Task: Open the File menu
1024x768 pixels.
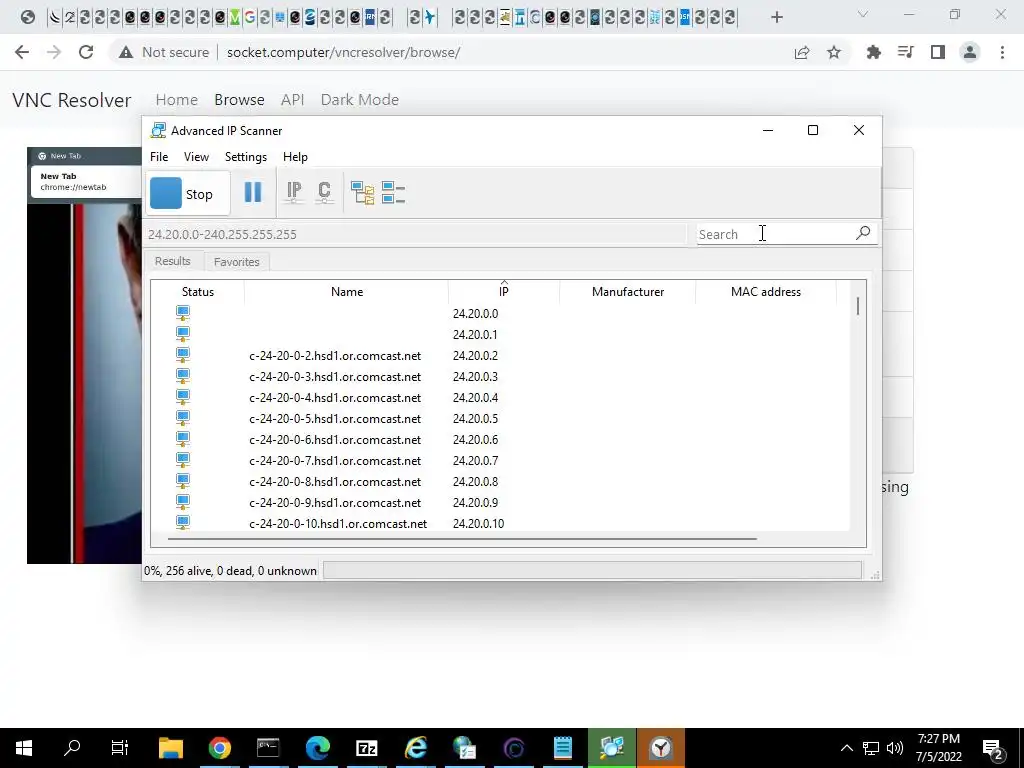Action: click(159, 157)
